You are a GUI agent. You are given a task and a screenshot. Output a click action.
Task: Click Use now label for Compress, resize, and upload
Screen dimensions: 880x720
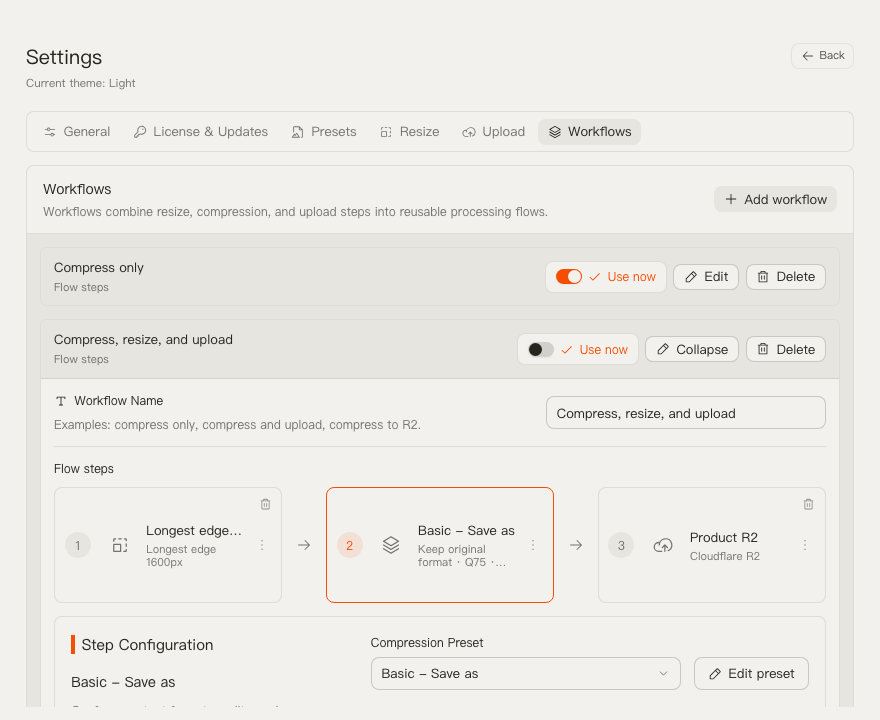[603, 350]
